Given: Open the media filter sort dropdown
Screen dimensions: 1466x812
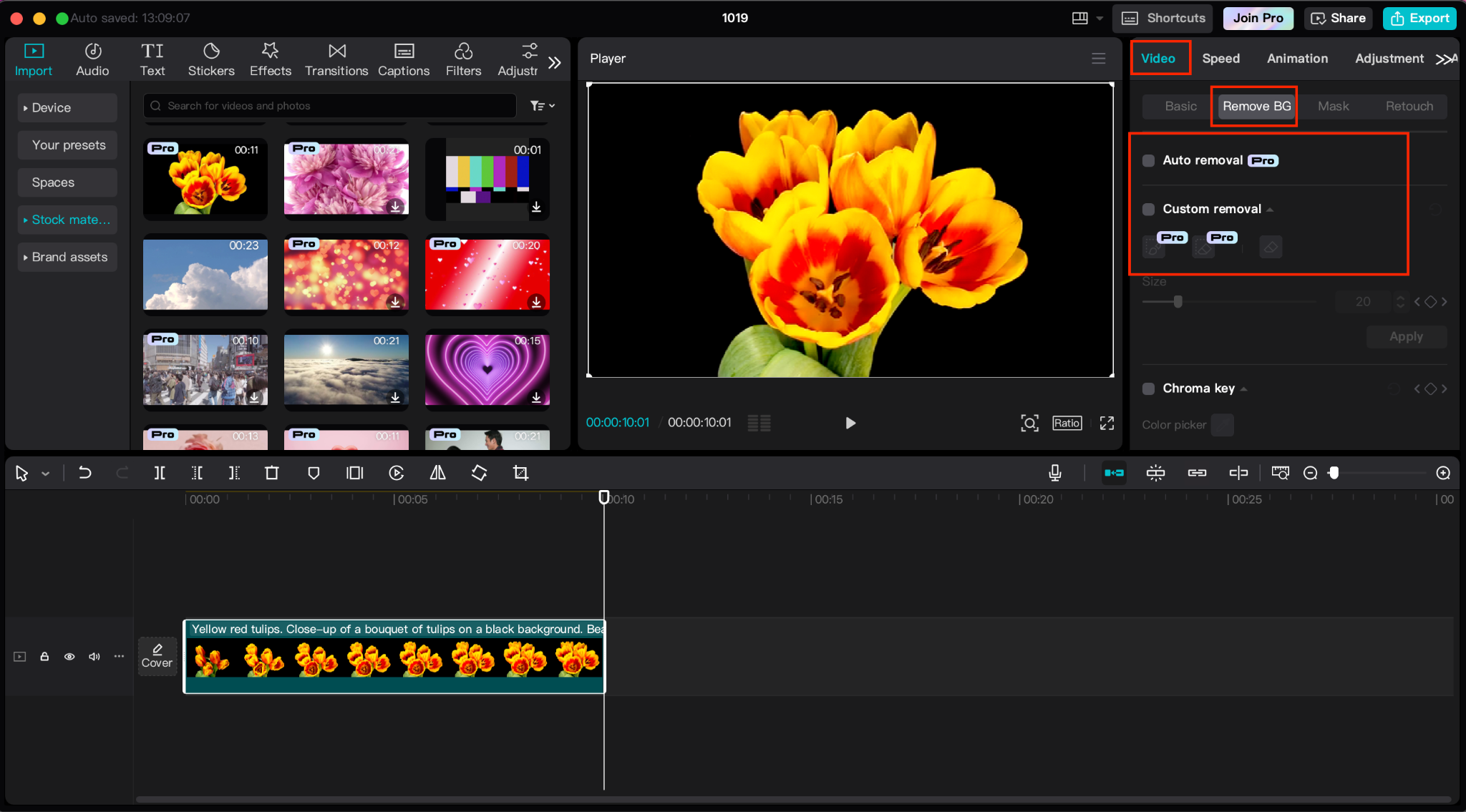Looking at the screenshot, I should (542, 106).
